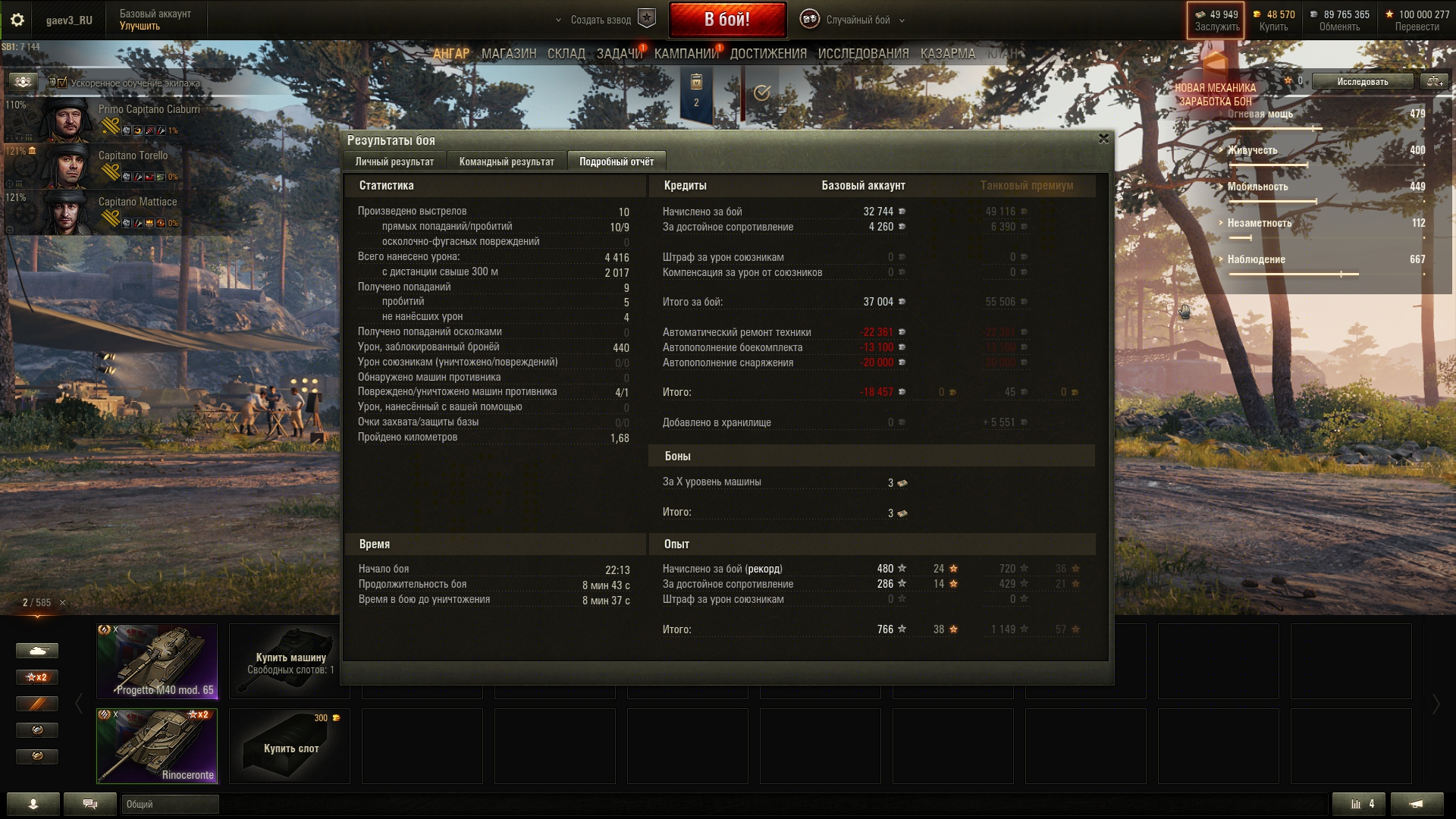This screenshot has height=819, width=1456.
Task: Switch to the Личный результат tab
Action: (x=394, y=162)
